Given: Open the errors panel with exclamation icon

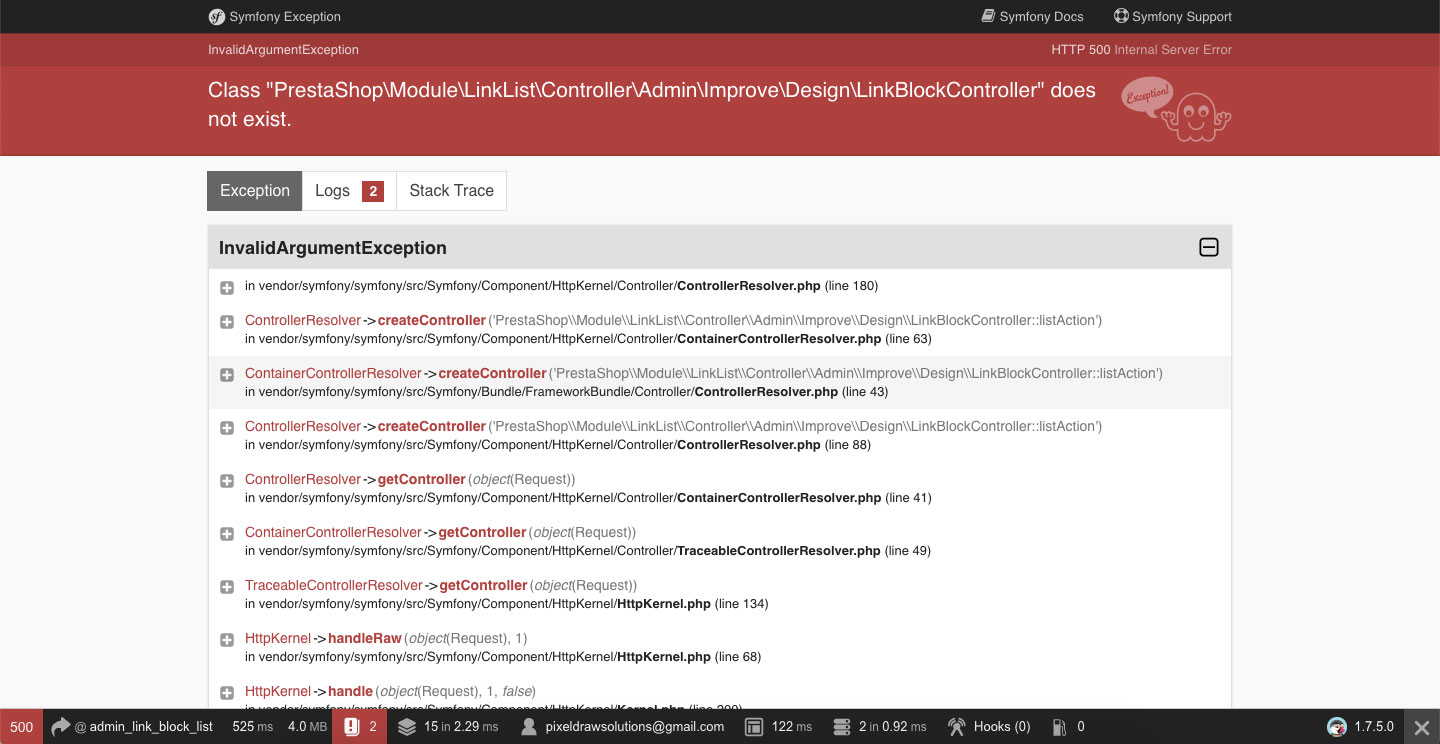Looking at the screenshot, I should point(360,727).
